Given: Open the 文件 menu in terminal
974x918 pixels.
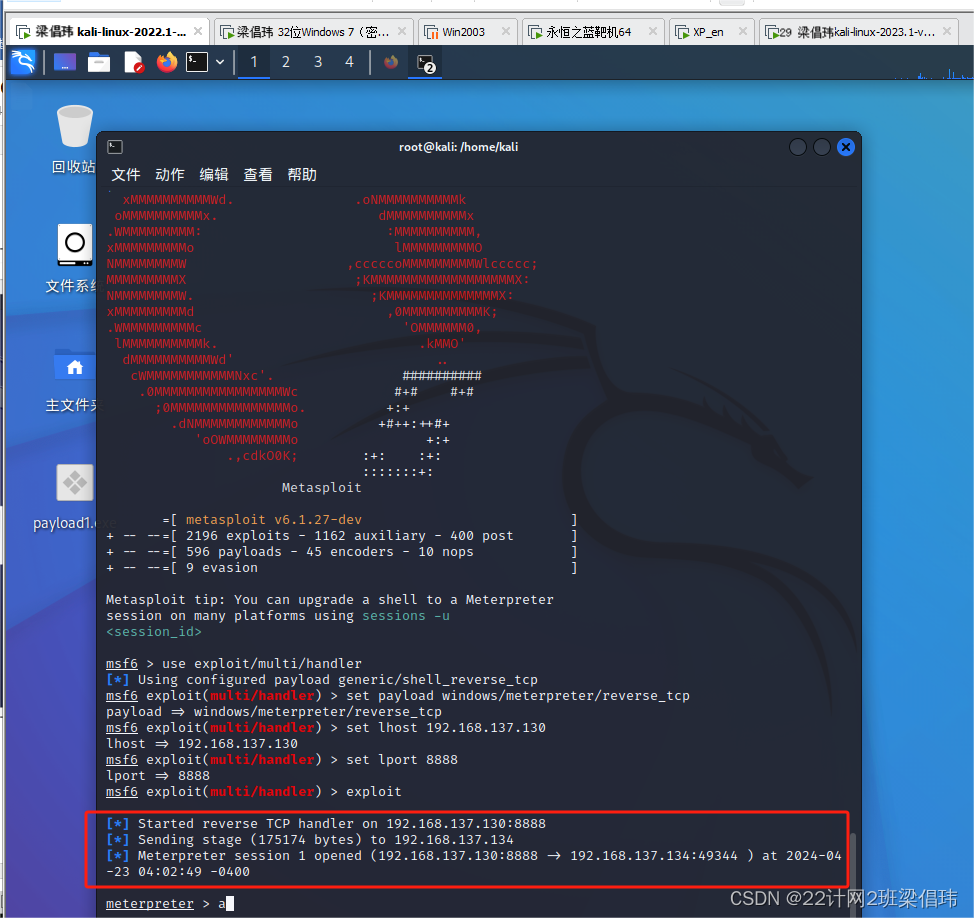Looking at the screenshot, I should click(x=125, y=175).
